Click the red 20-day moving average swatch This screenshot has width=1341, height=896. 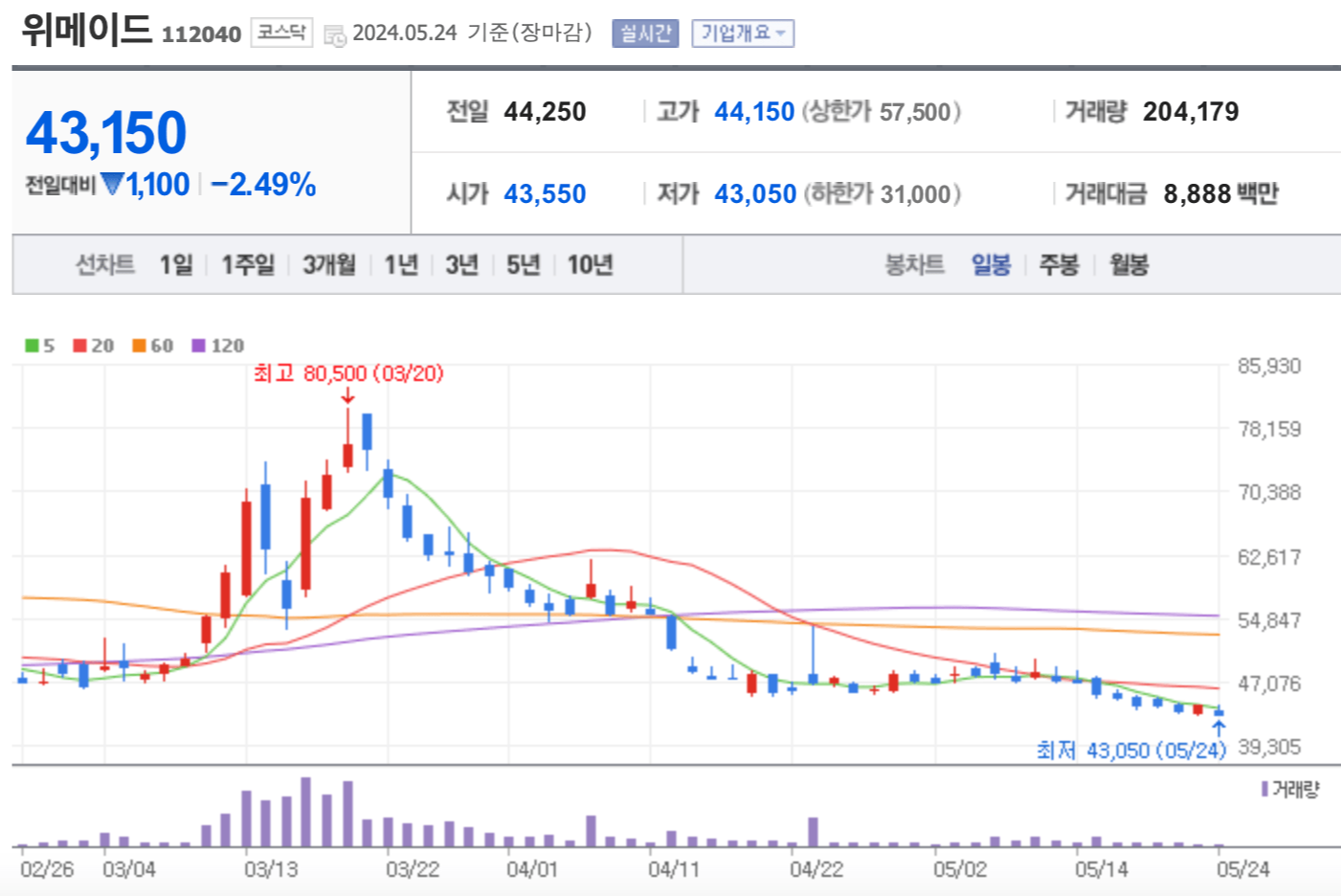pyautogui.click(x=80, y=346)
